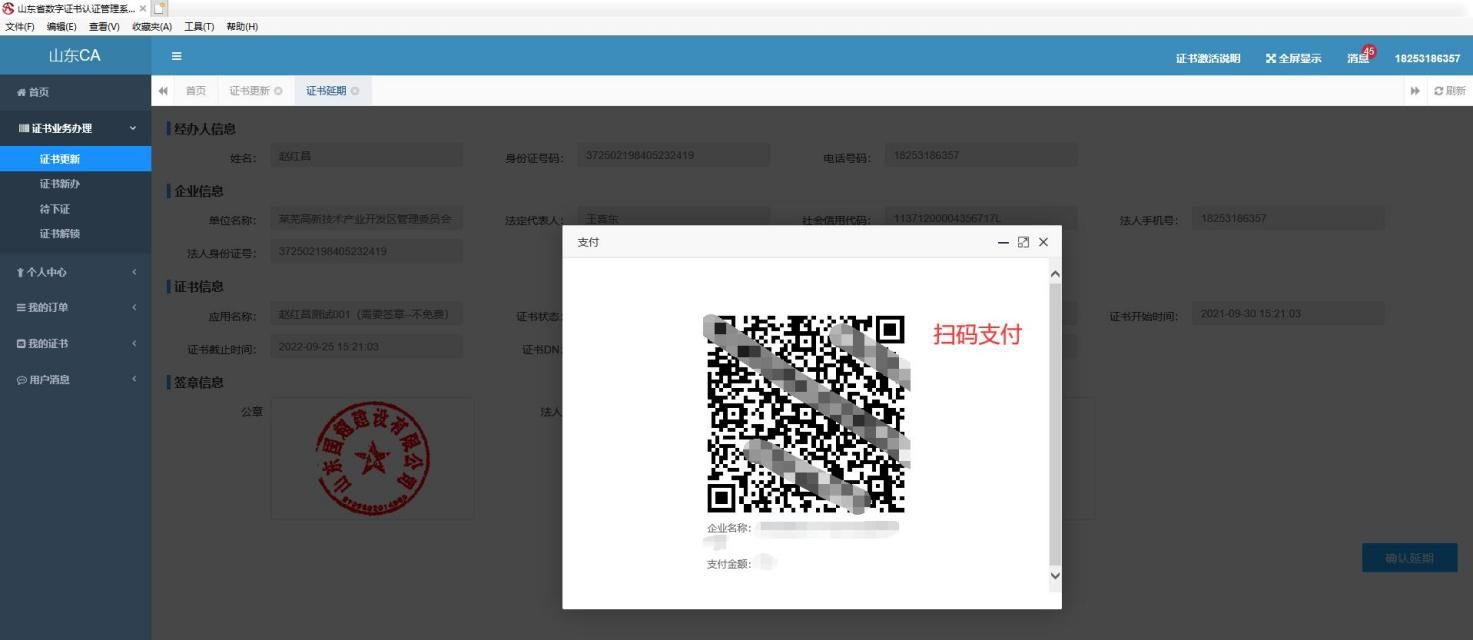Image resolution: width=1473 pixels, height=640 pixels.
Task: Switch to the 首页 tab
Action: pyautogui.click(x=196, y=91)
